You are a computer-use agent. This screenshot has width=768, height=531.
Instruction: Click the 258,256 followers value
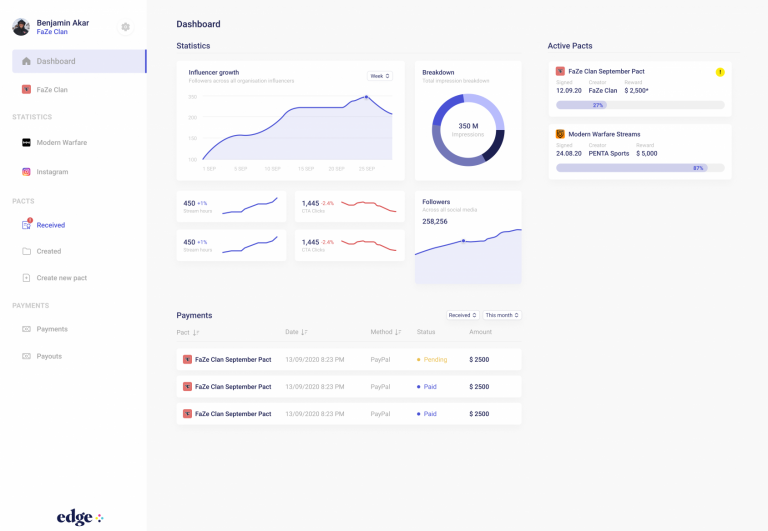coord(435,221)
